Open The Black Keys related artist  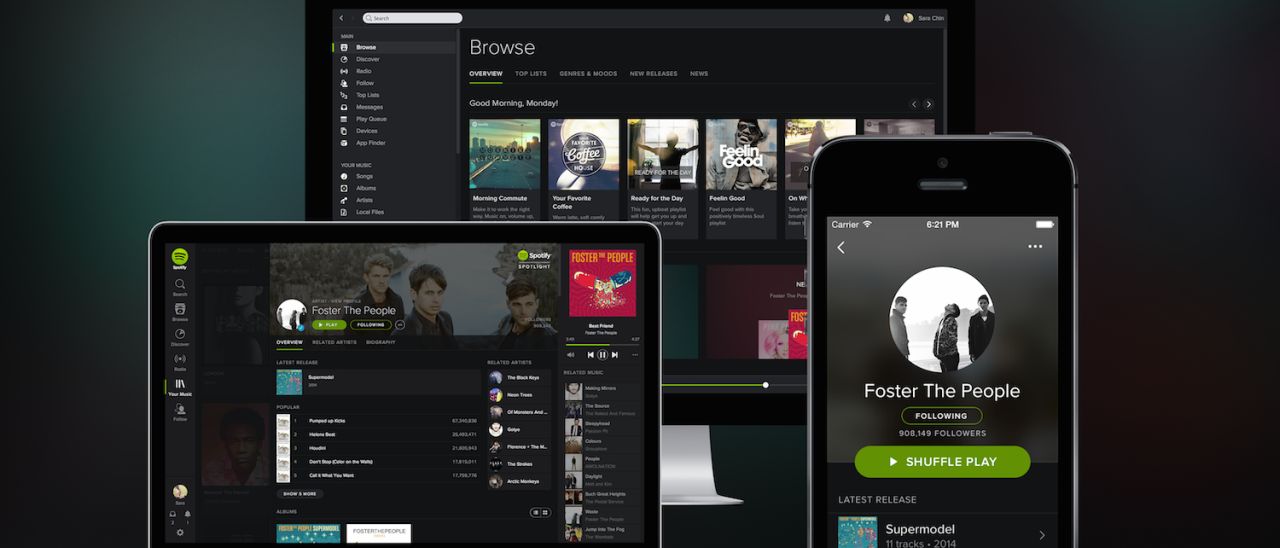(518, 378)
